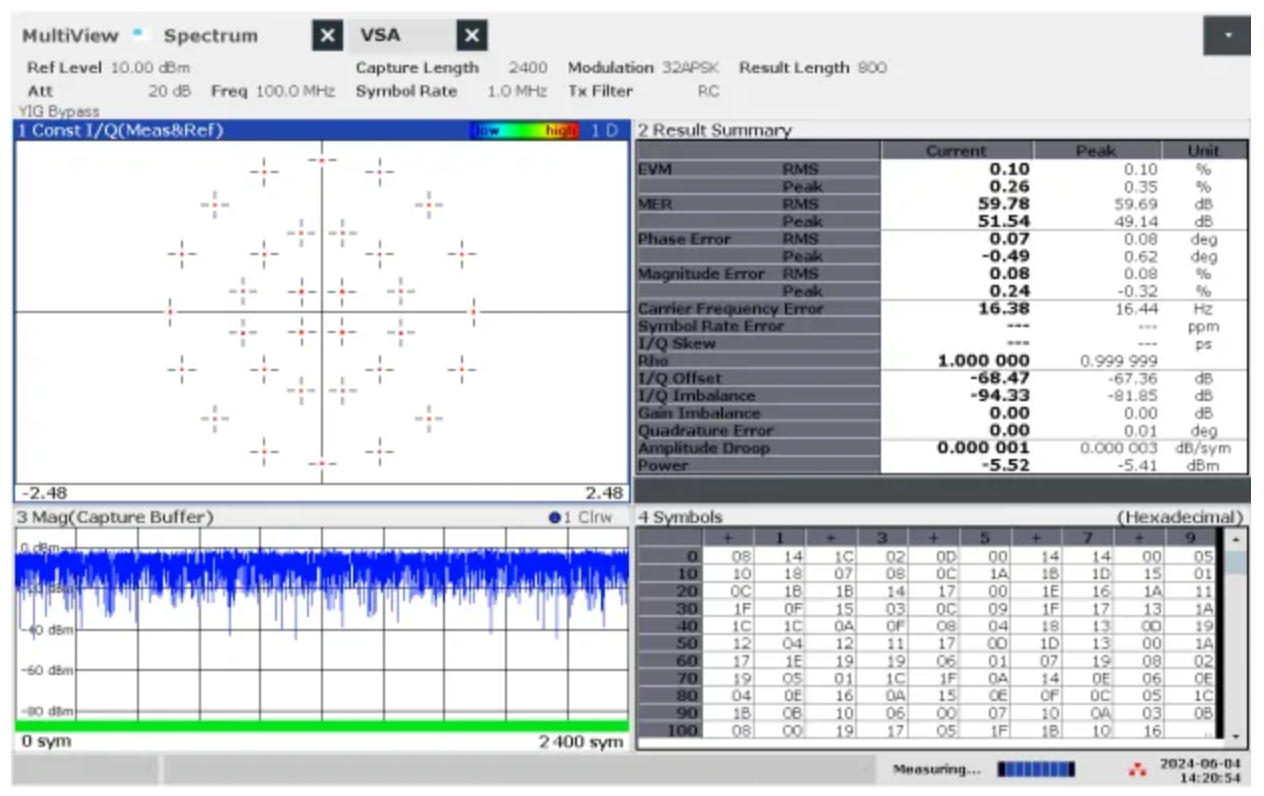Image resolution: width=1264 pixels, height=796 pixels.
Task: Open the top-right dropdown menu arrow
Action: tap(1227, 36)
